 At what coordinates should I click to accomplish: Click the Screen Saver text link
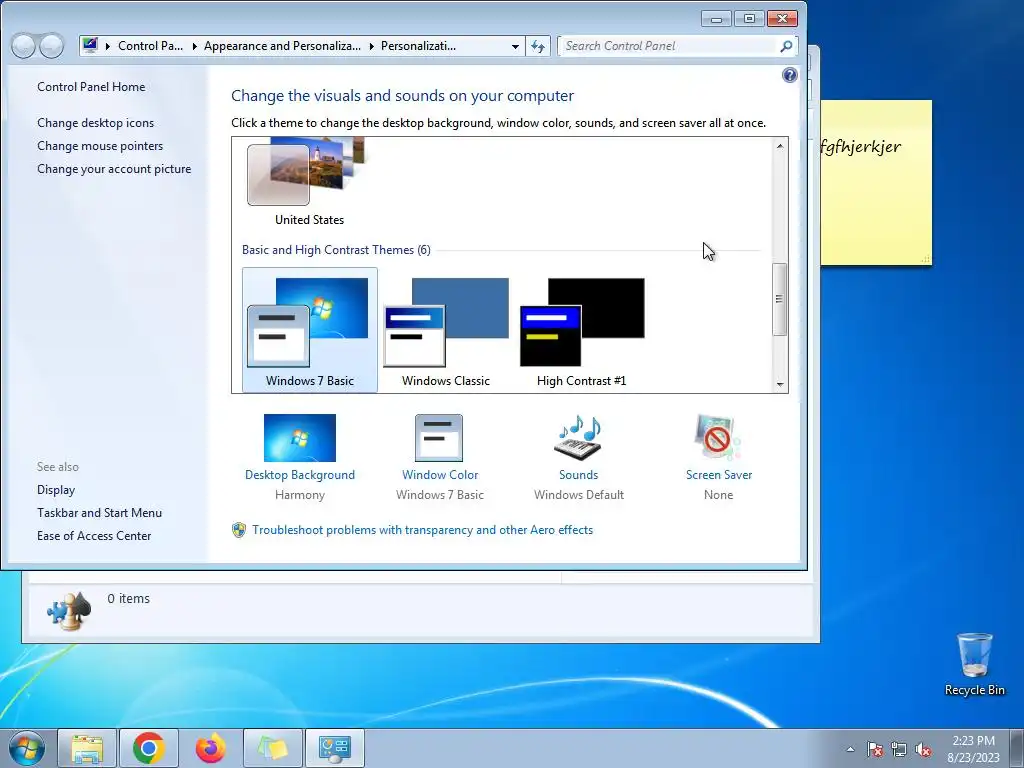click(x=718, y=475)
